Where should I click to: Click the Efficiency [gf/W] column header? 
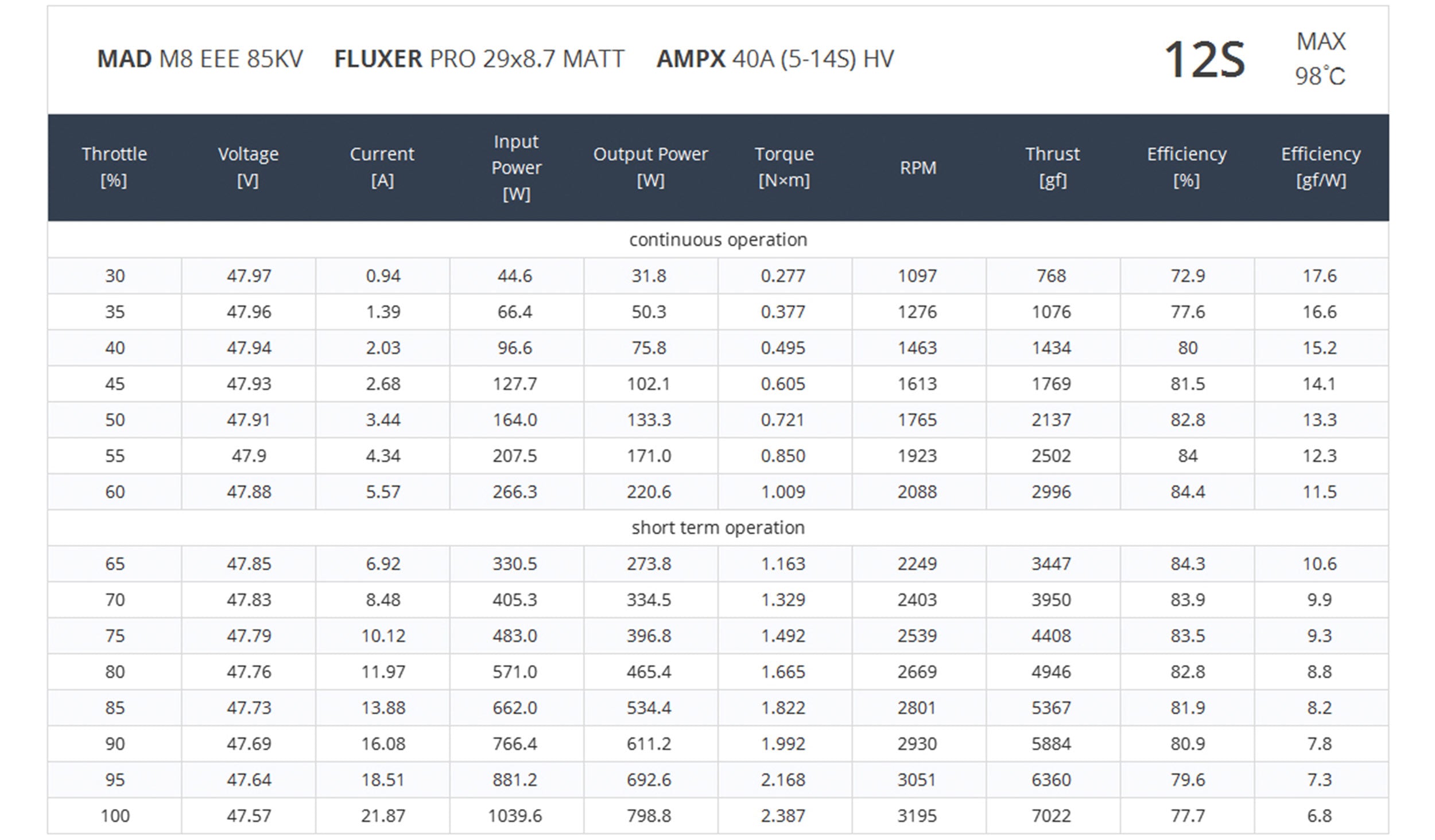coord(1321,167)
